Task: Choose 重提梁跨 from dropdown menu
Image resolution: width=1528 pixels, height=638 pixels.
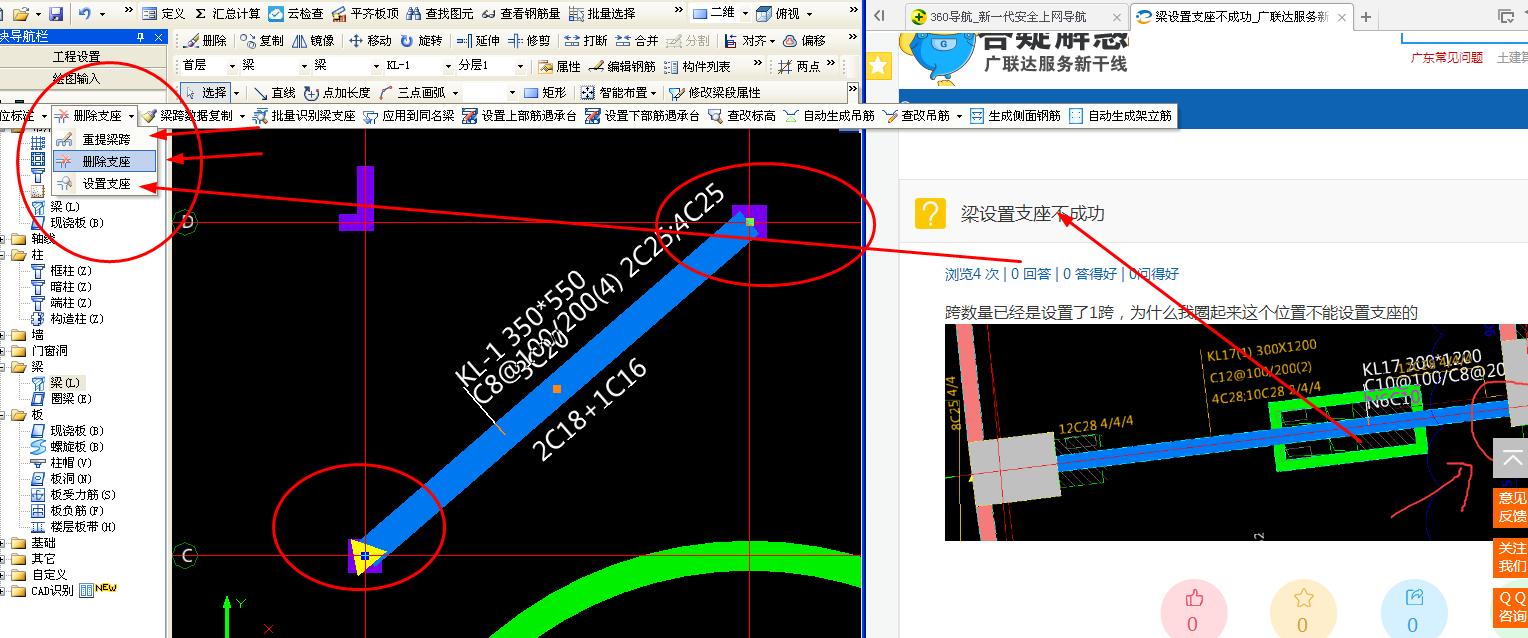Action: click(x=105, y=139)
